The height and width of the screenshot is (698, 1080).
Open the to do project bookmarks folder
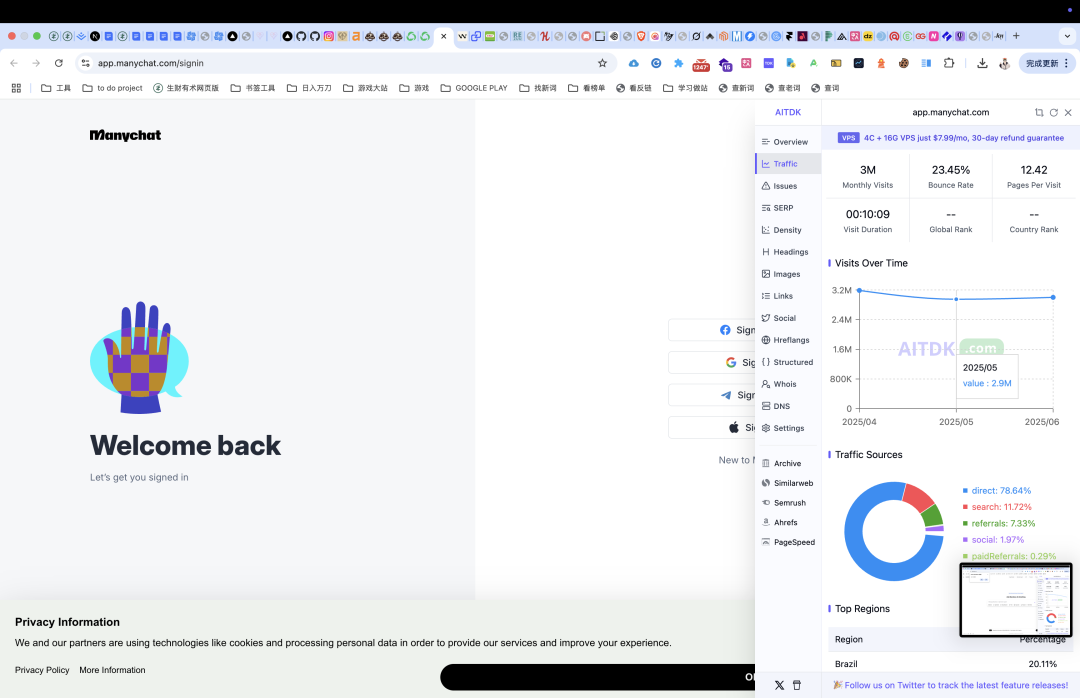tap(112, 88)
